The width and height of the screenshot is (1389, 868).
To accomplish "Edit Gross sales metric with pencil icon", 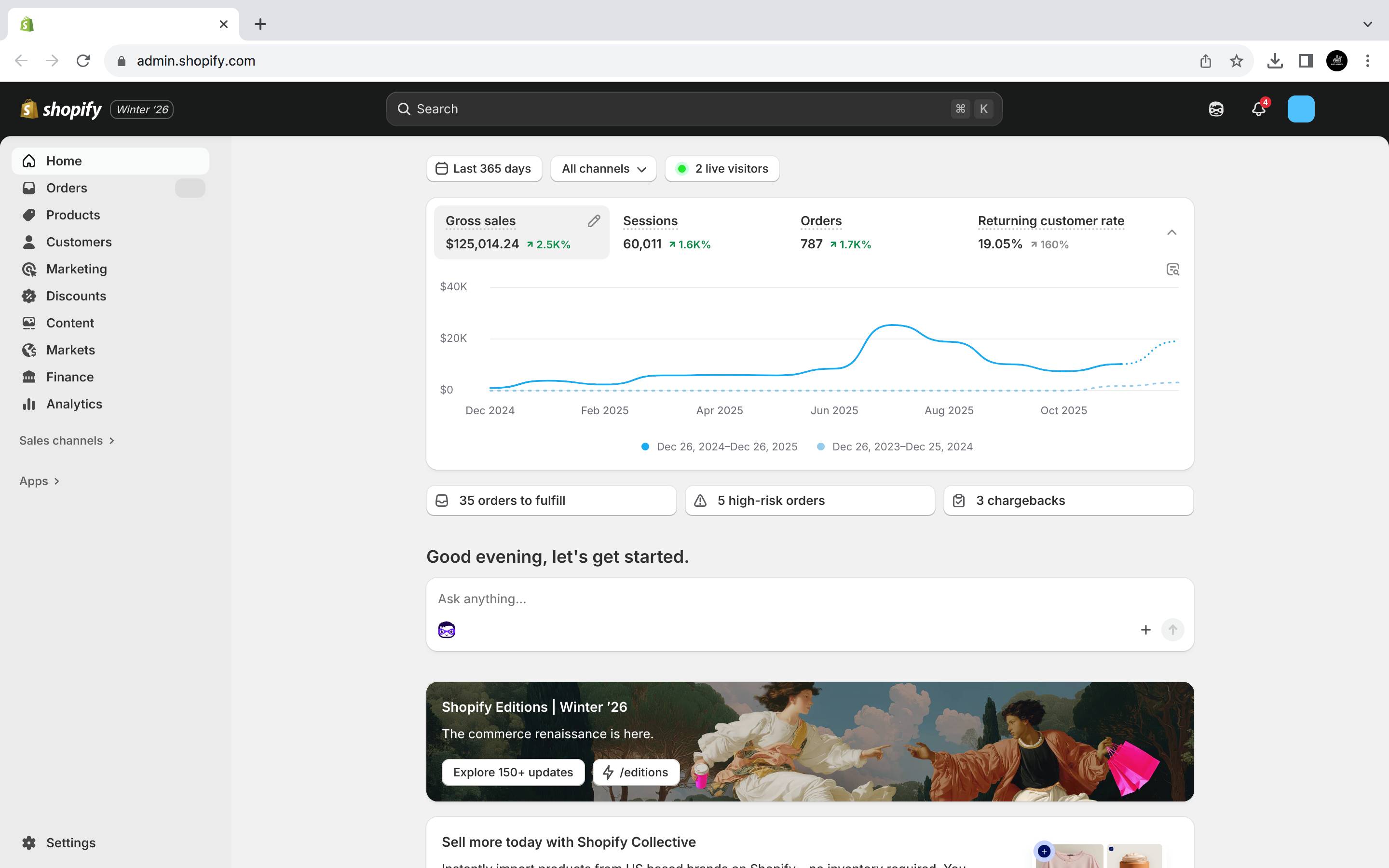I will coord(594,221).
